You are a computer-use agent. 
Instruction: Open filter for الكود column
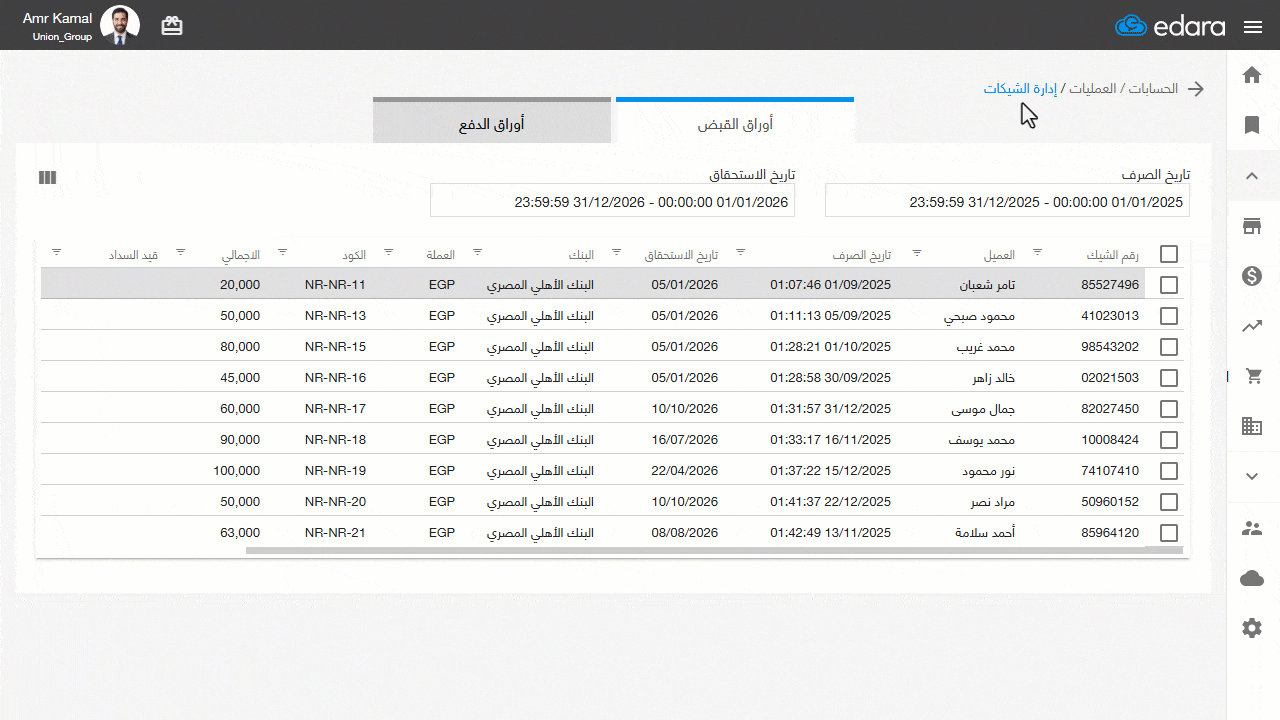click(282, 252)
